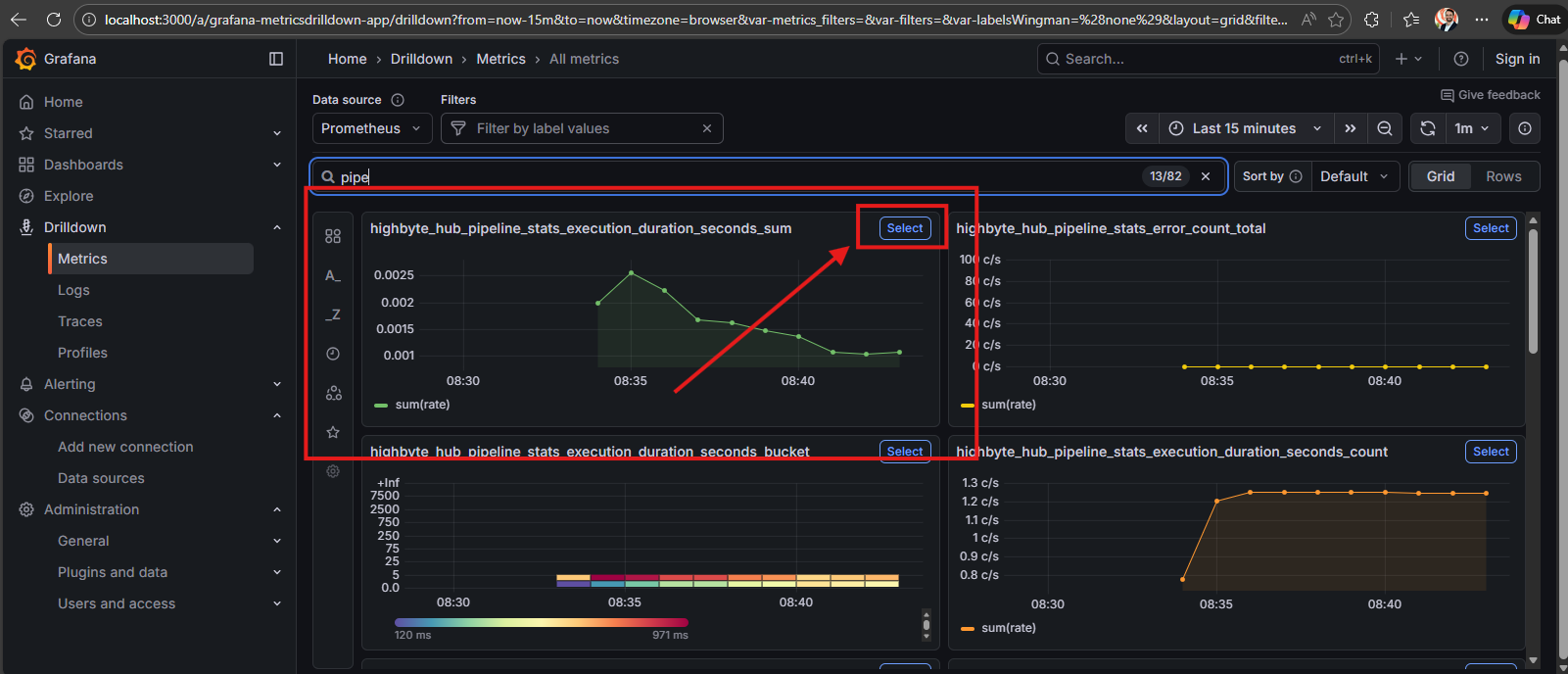The image size is (1568, 674).
Task: Open Data sources under Connections
Action: (101, 478)
